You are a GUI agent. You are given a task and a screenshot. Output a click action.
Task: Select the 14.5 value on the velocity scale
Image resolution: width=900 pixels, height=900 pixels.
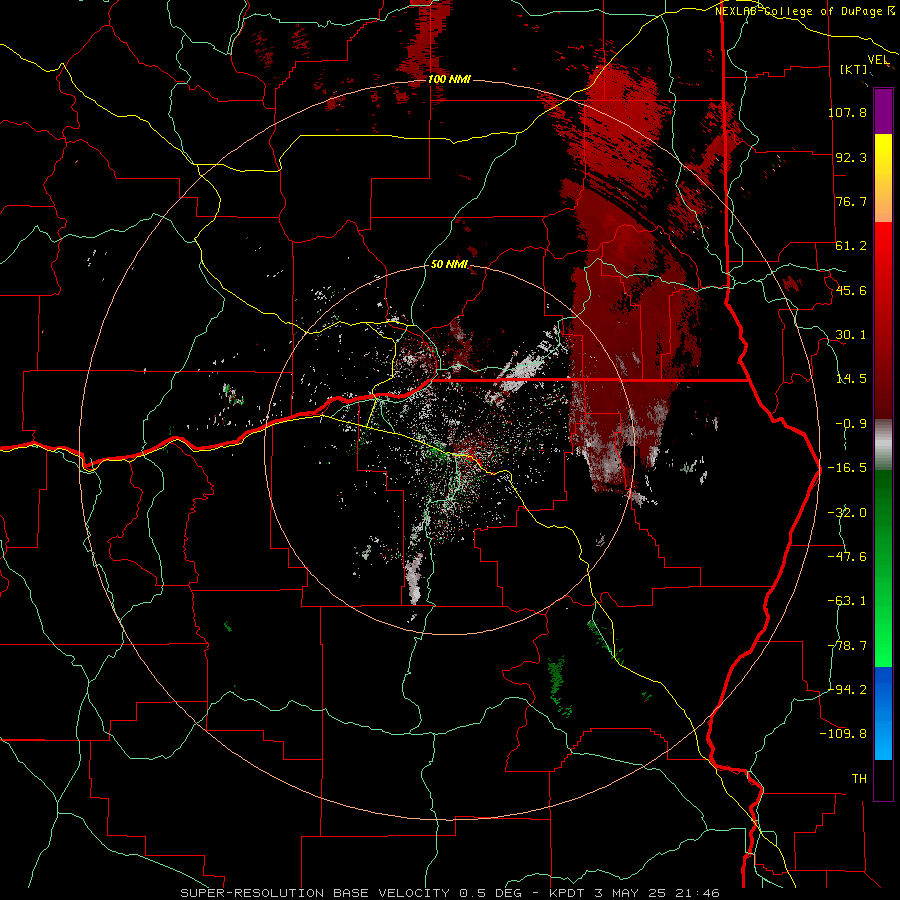[x=851, y=379]
